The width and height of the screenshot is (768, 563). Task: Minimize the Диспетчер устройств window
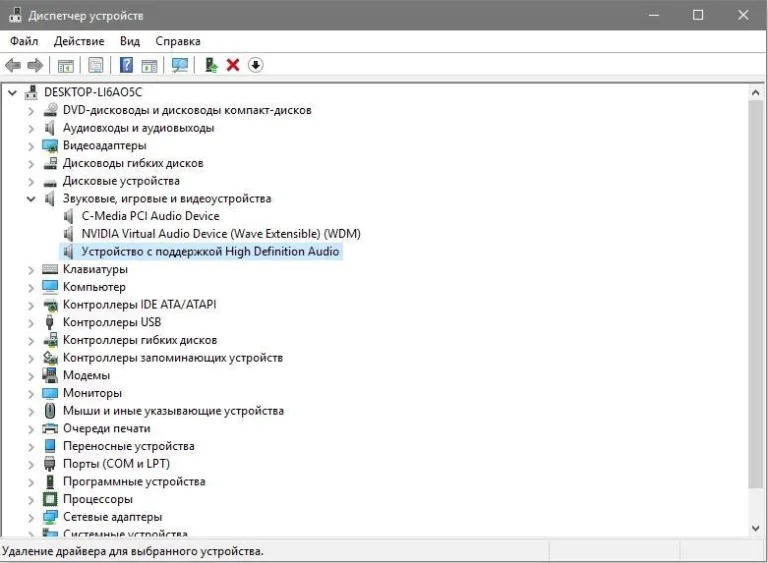[654, 15]
